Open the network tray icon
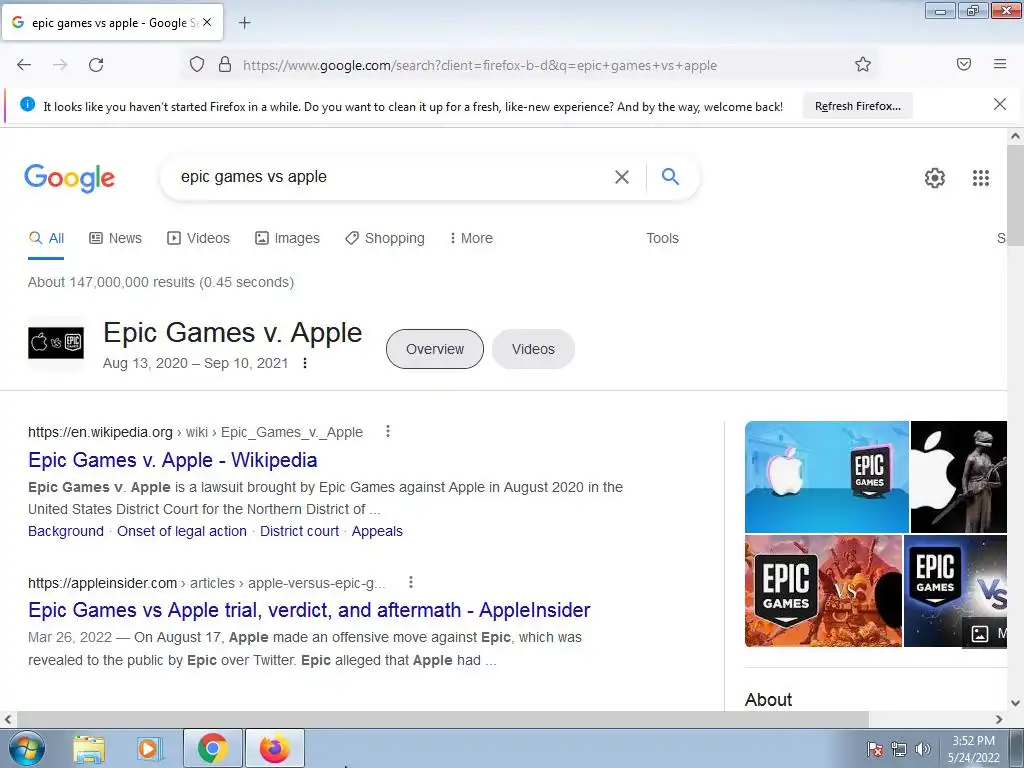This screenshot has height=768, width=1024. pos(899,749)
